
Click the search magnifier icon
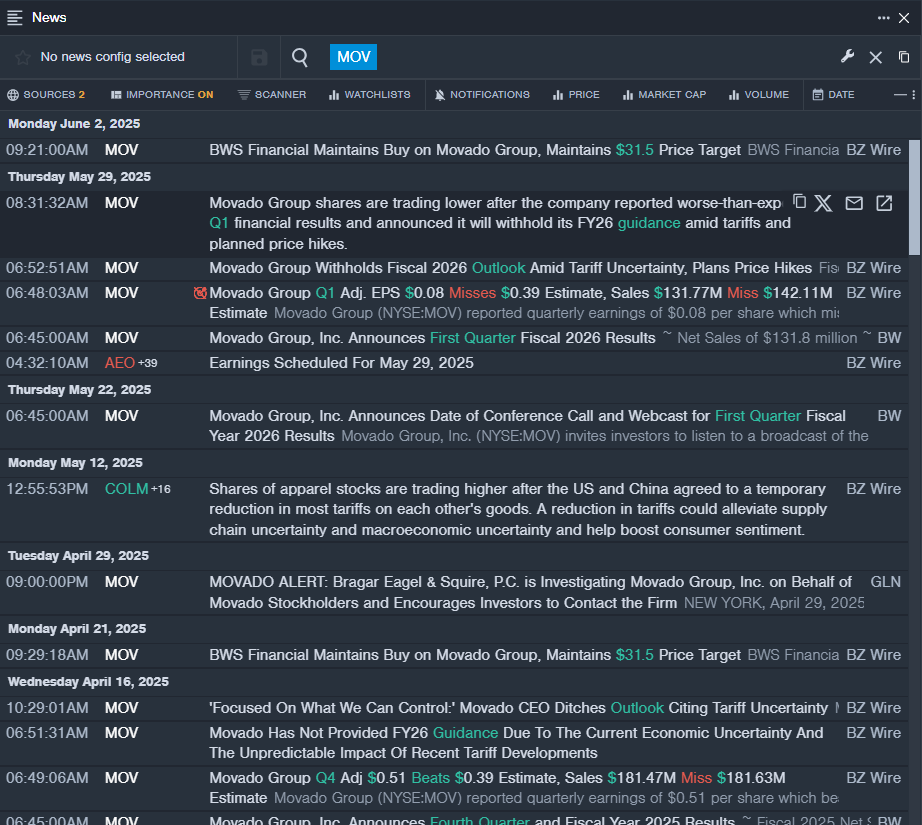(300, 57)
